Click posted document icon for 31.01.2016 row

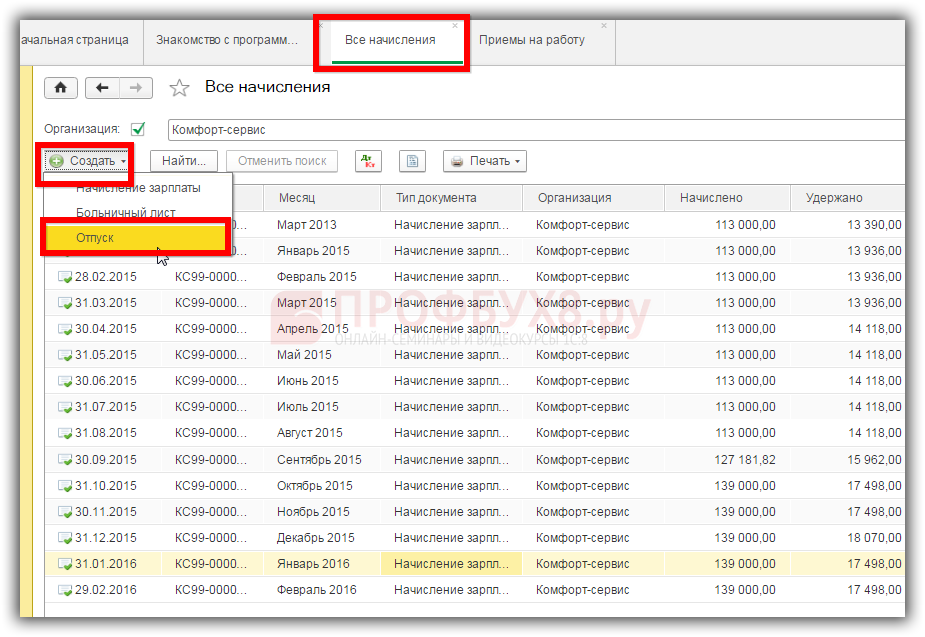tap(65, 563)
